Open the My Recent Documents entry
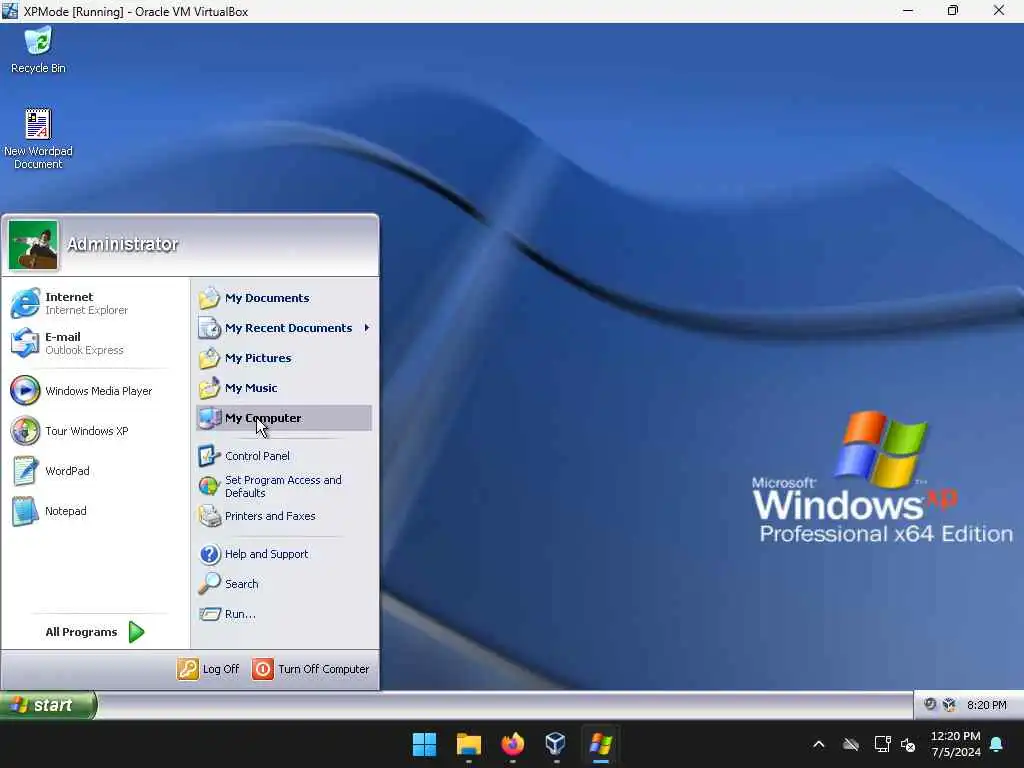Viewport: 1024px width, 768px height. [284, 328]
